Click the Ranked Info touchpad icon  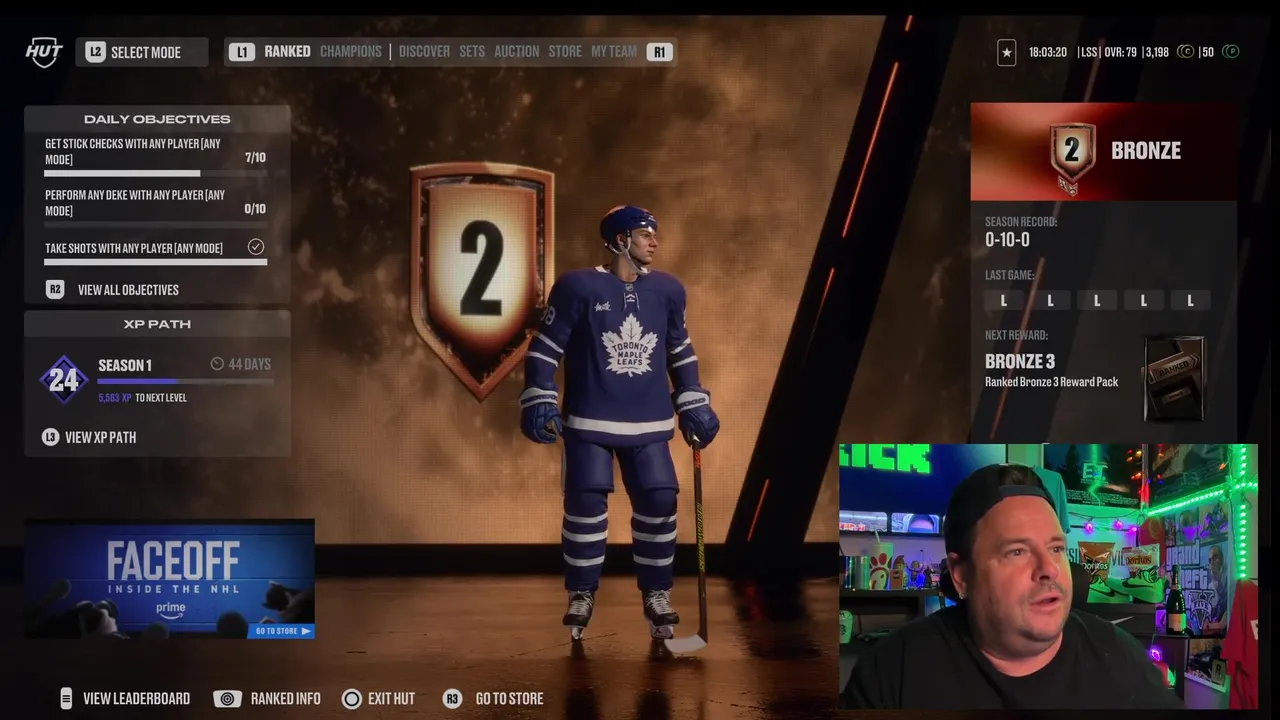click(228, 698)
